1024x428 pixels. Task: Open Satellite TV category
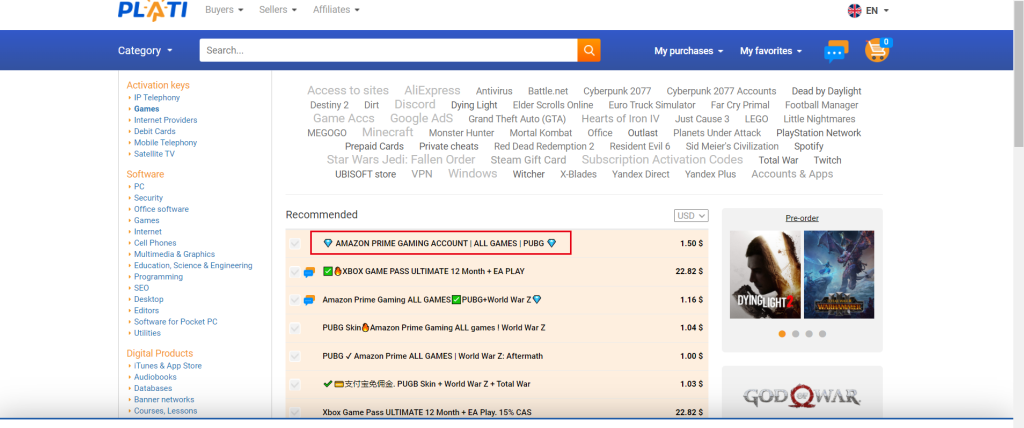click(154, 154)
